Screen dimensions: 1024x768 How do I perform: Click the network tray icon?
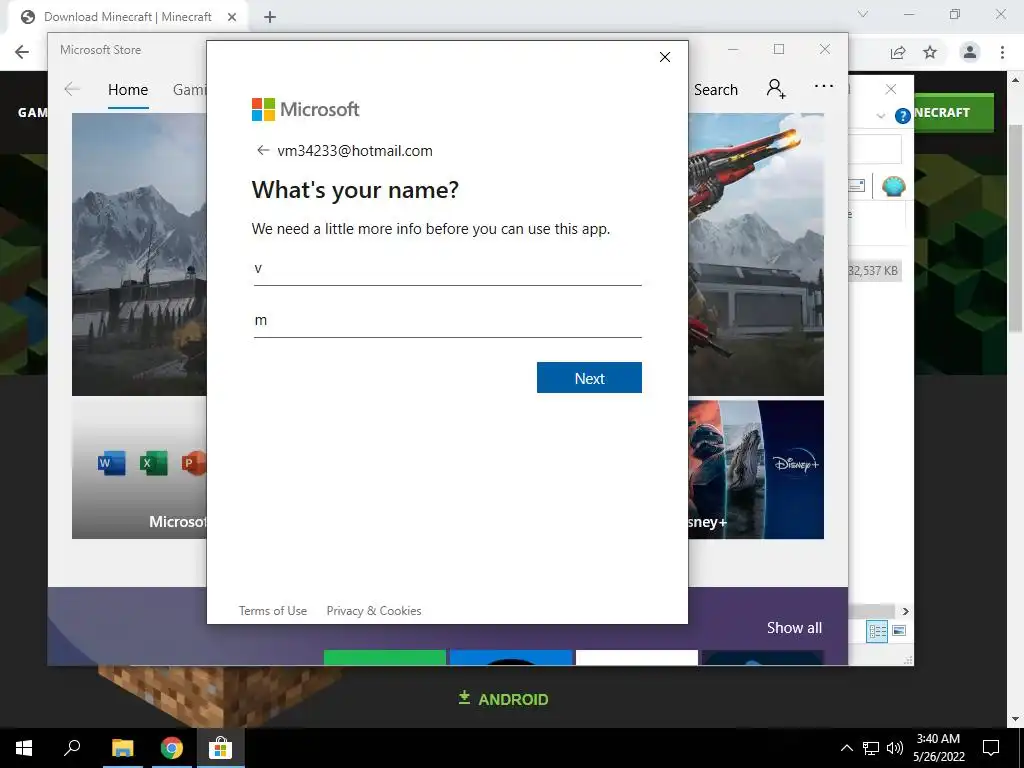click(871, 748)
